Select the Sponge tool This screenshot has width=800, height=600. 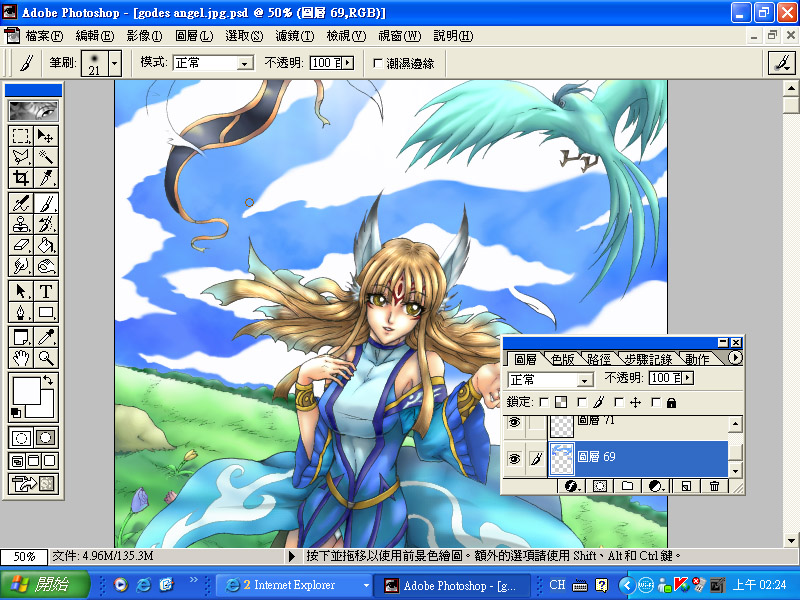[45, 266]
